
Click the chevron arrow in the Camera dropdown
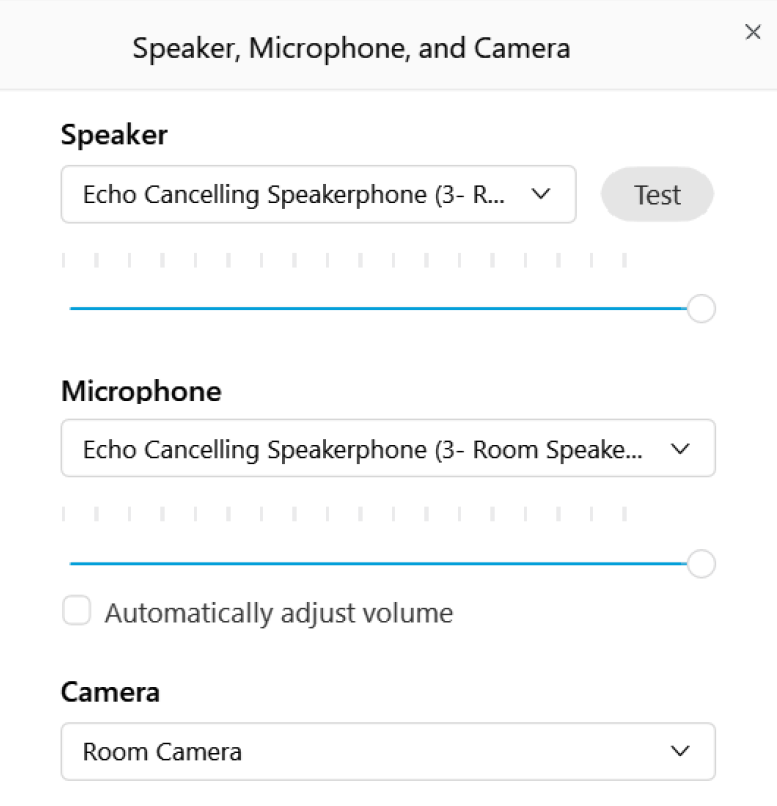[680, 751]
